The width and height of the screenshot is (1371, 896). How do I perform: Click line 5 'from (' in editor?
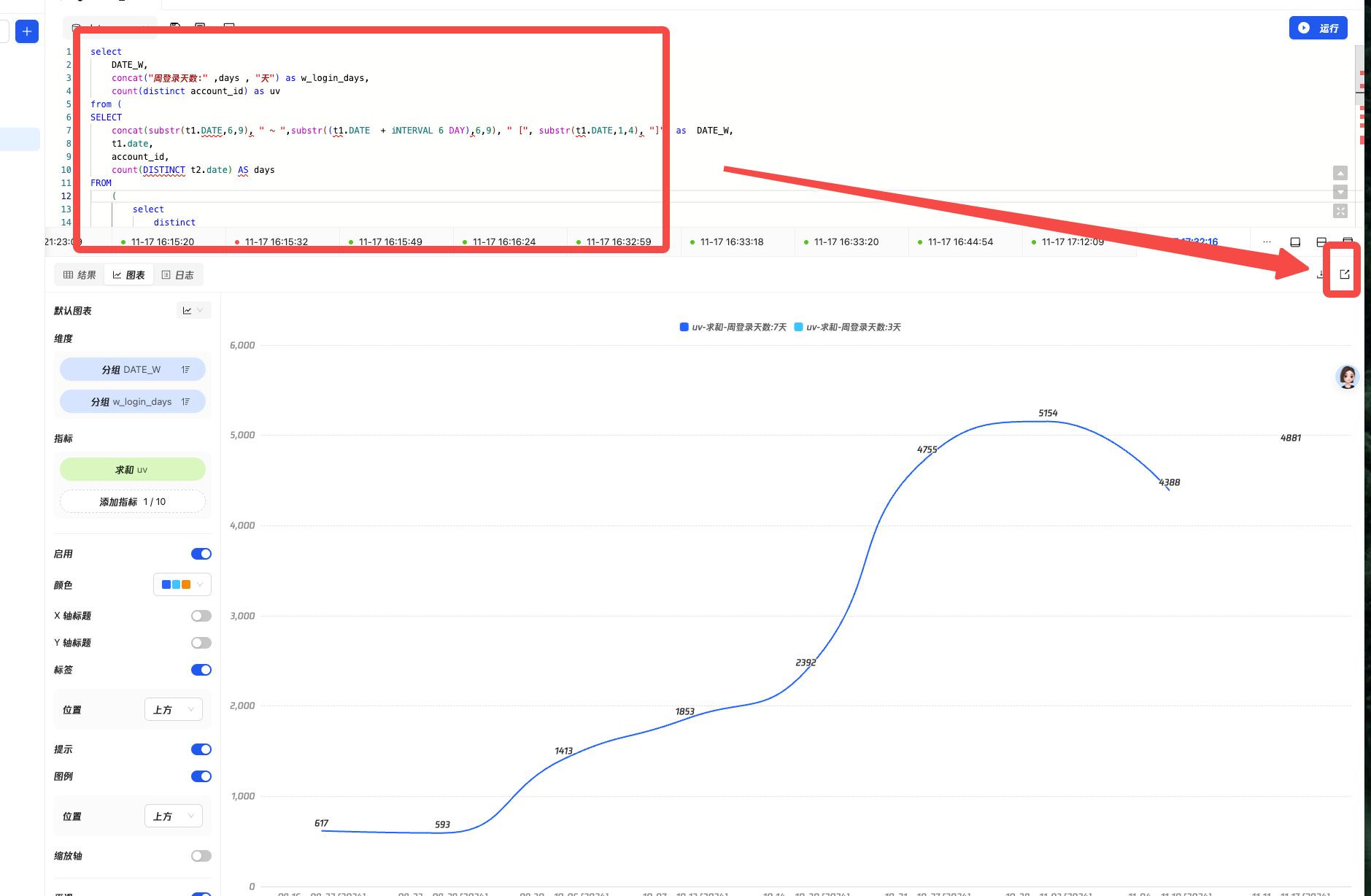(x=106, y=104)
